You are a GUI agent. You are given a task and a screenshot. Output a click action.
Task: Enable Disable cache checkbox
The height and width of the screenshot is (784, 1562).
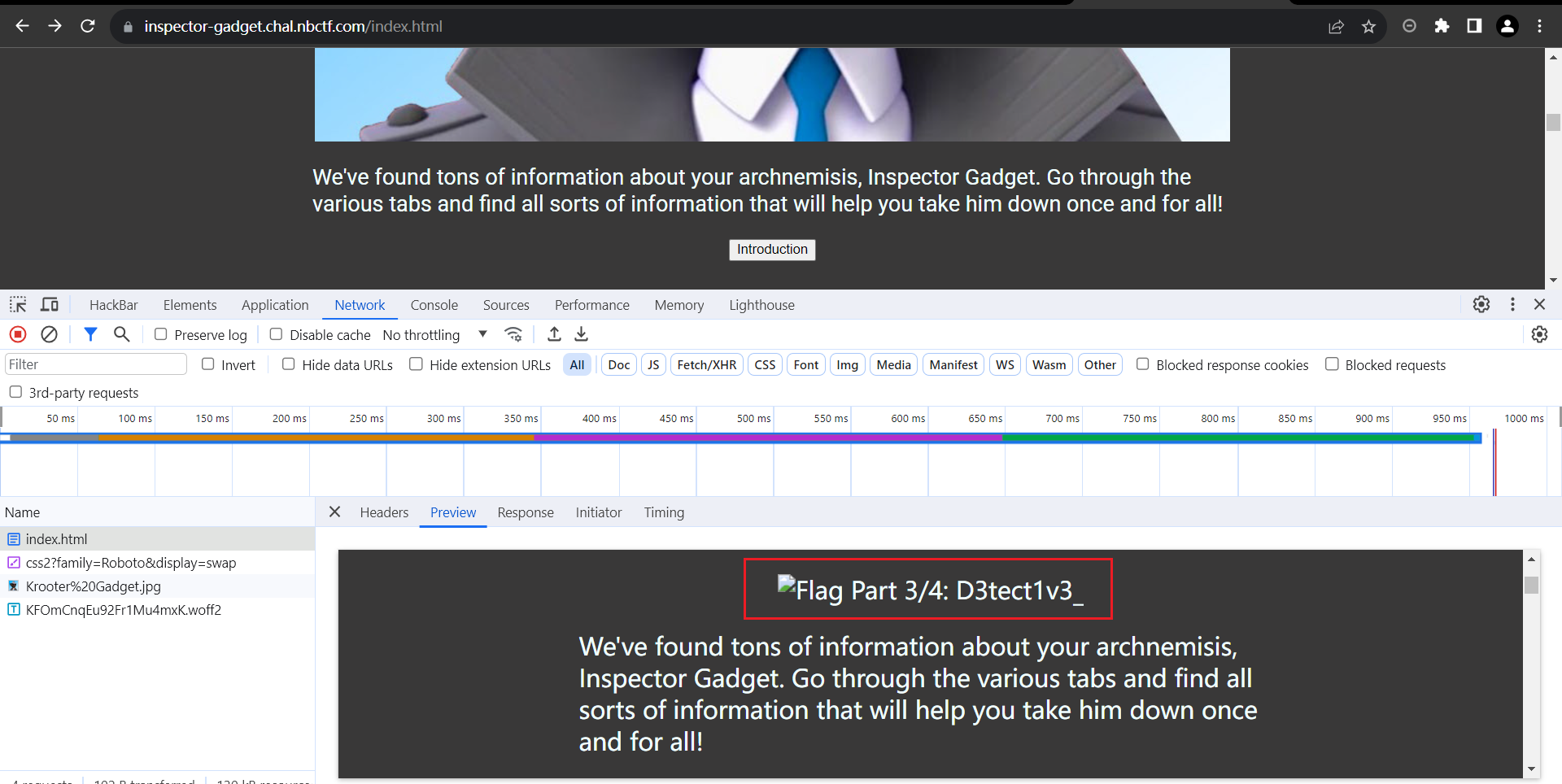(x=277, y=334)
